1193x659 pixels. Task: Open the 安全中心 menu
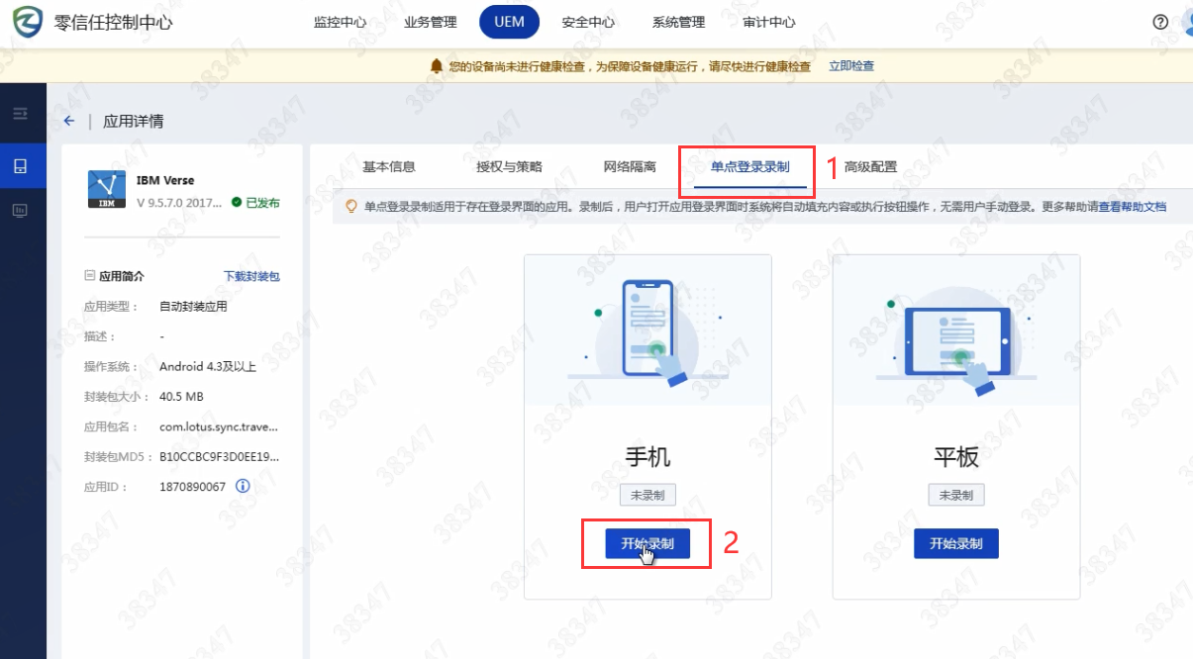click(588, 22)
